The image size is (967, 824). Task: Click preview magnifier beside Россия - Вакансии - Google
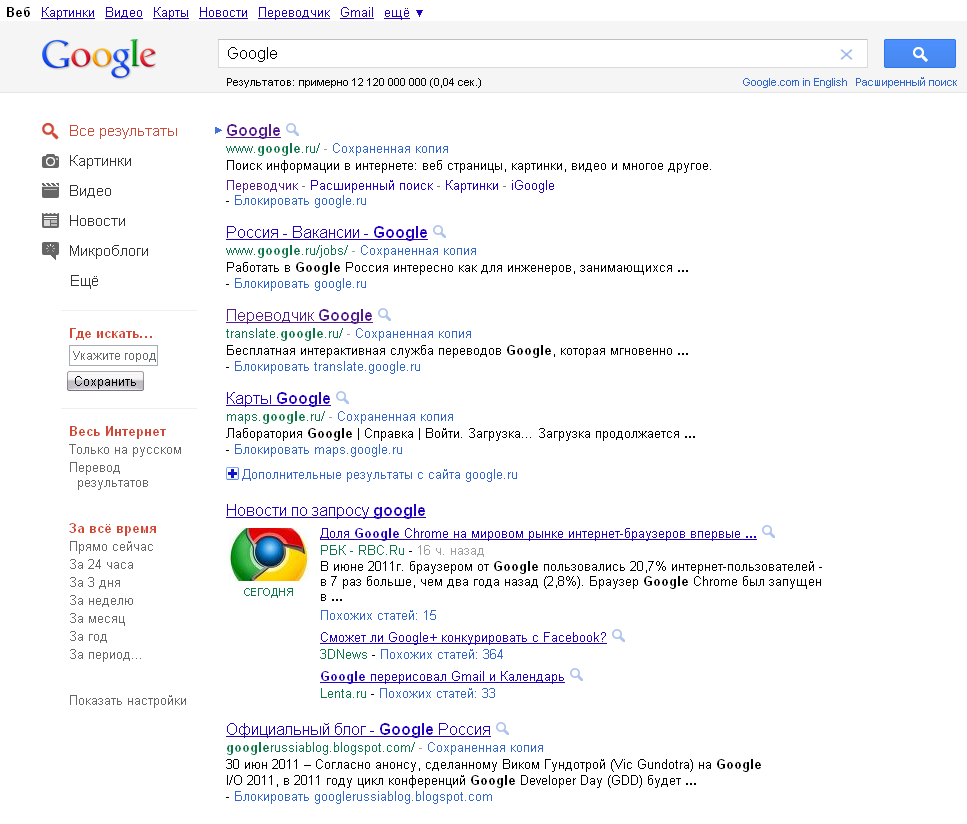(440, 231)
